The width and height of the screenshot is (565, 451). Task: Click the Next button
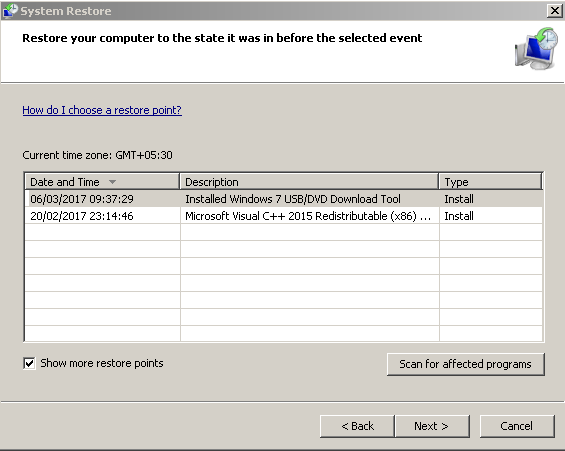point(432,426)
